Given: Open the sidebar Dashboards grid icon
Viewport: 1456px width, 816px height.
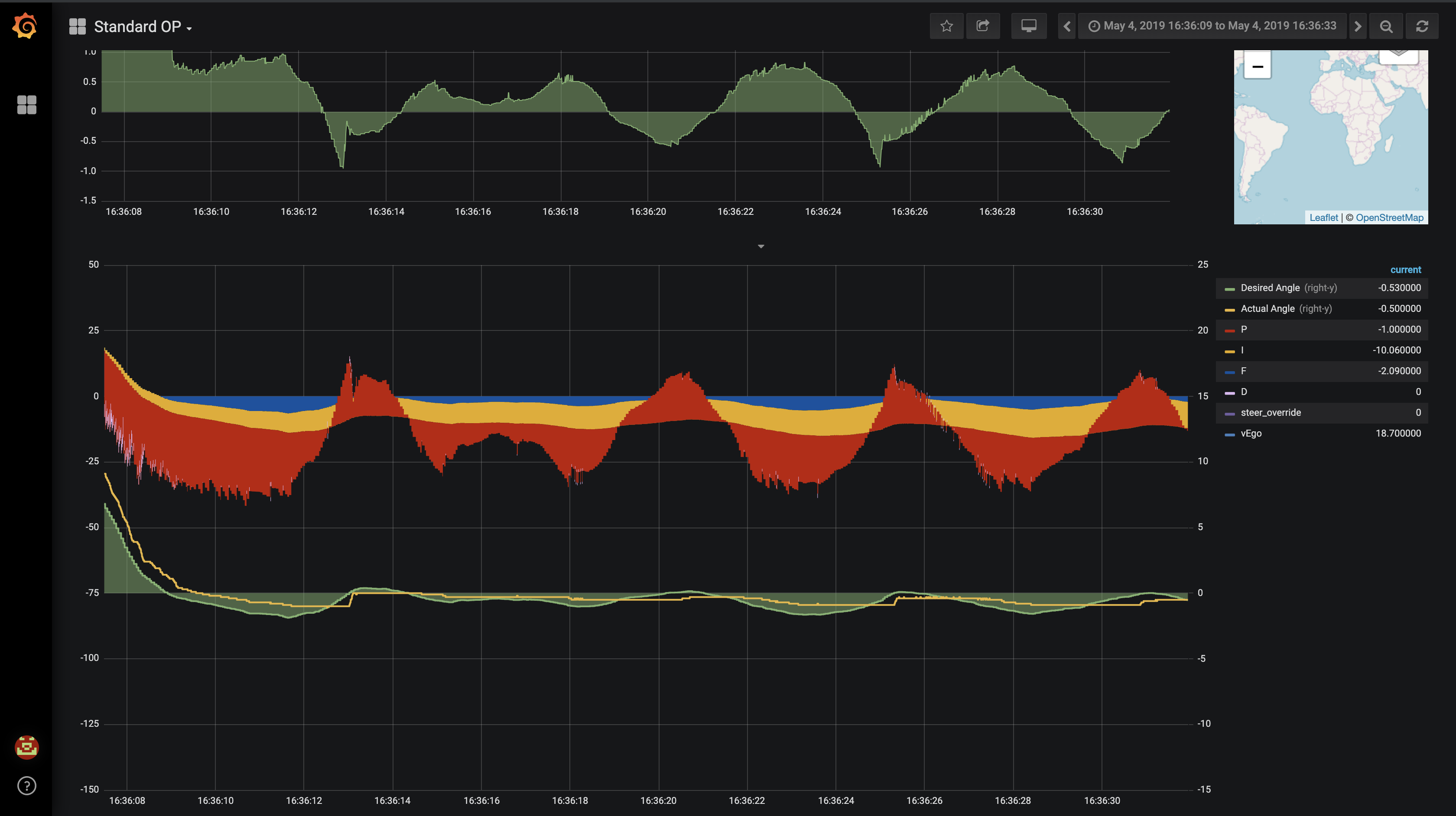Looking at the screenshot, I should [26, 104].
